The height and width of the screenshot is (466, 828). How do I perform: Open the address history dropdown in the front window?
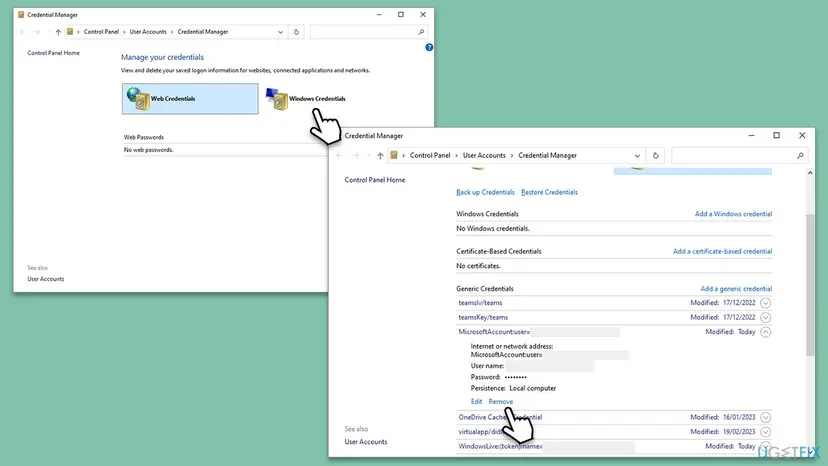pyautogui.click(x=637, y=156)
